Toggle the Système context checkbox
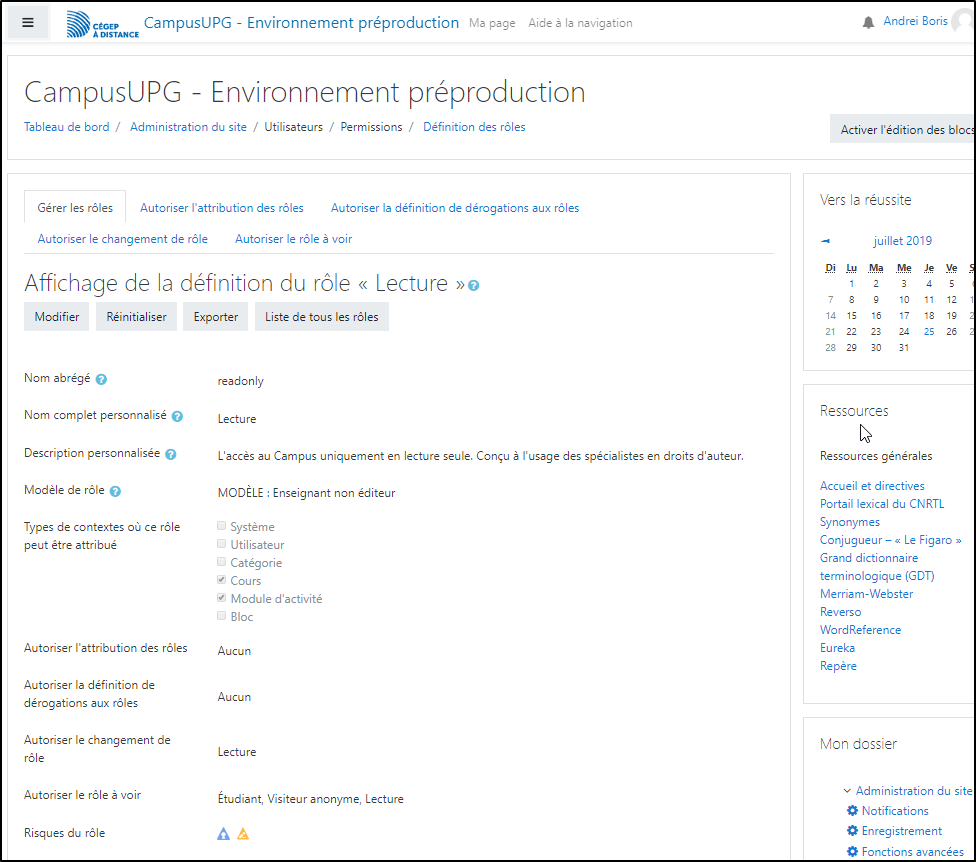Screen dimensions: 976x862 pos(222,527)
